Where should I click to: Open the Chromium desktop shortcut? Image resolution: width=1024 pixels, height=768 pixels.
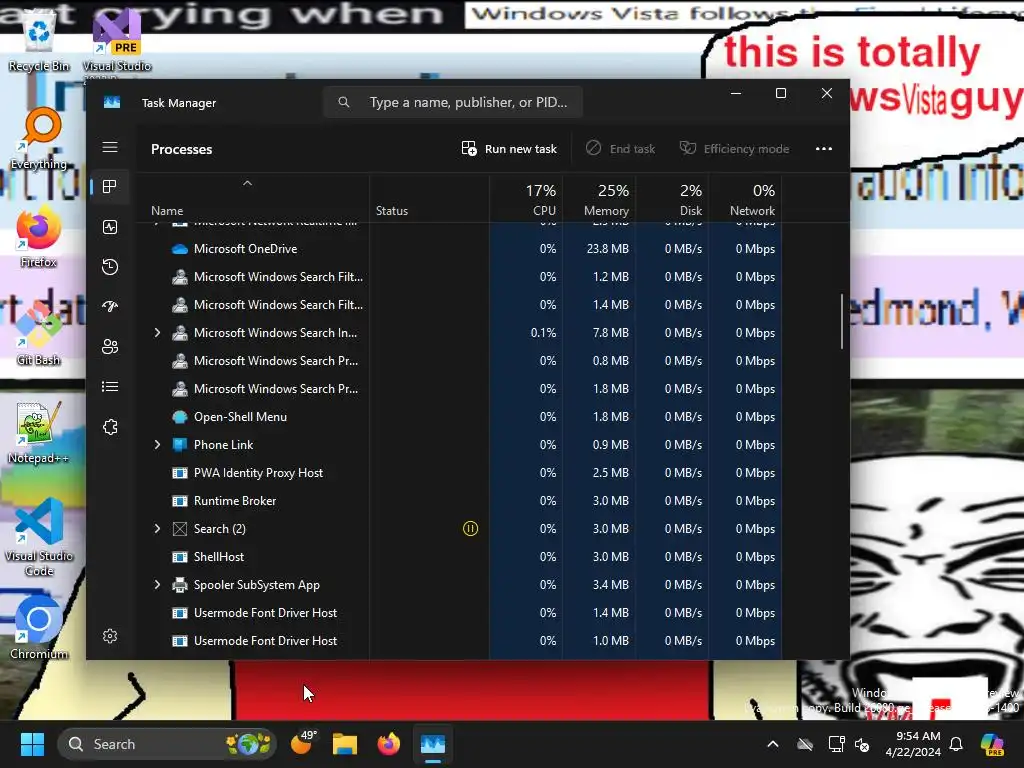[x=39, y=628]
